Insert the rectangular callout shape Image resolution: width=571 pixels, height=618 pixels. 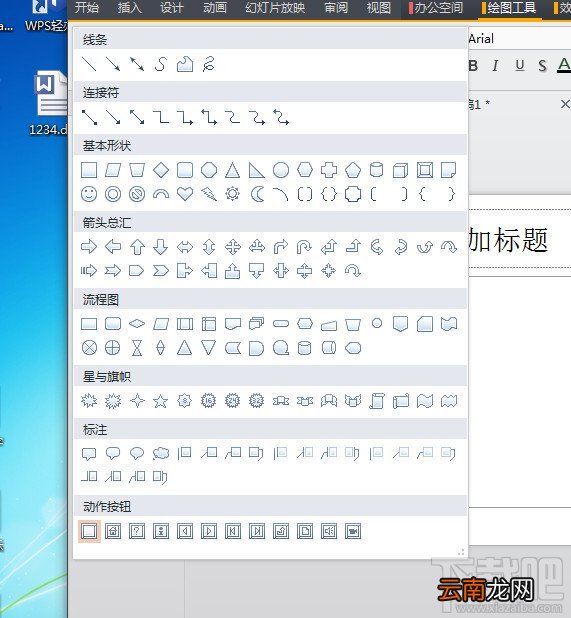89,454
